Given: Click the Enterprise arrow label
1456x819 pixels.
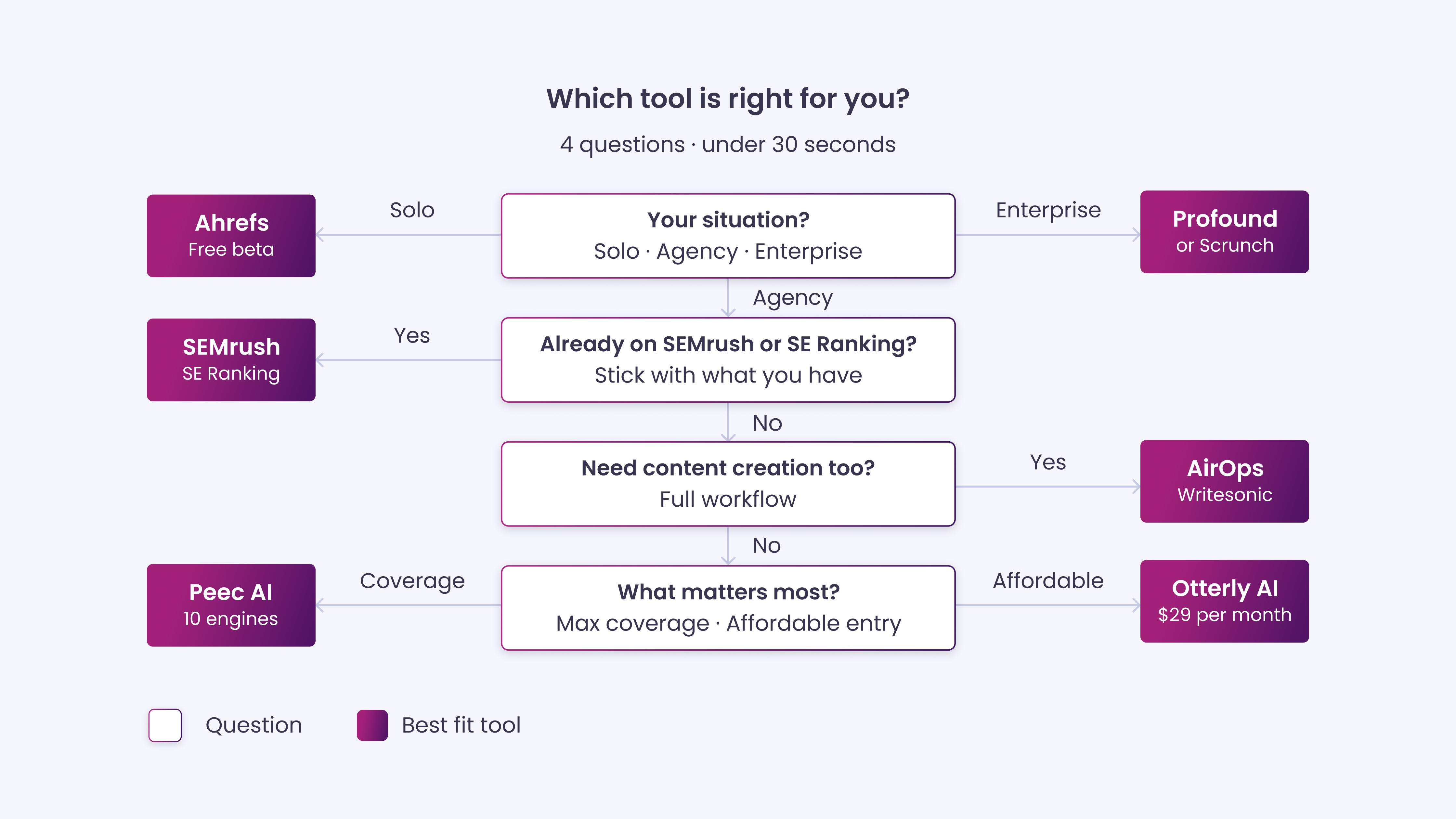Looking at the screenshot, I should 1048,210.
